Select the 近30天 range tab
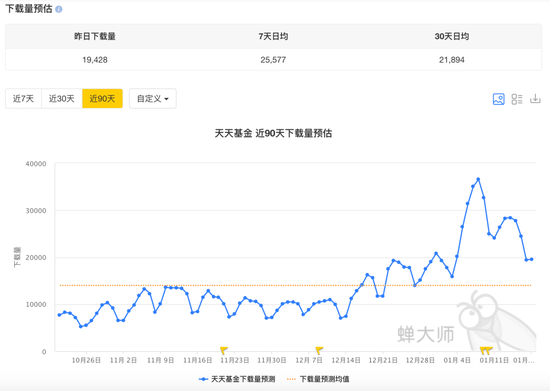The image size is (550, 391). (62, 99)
